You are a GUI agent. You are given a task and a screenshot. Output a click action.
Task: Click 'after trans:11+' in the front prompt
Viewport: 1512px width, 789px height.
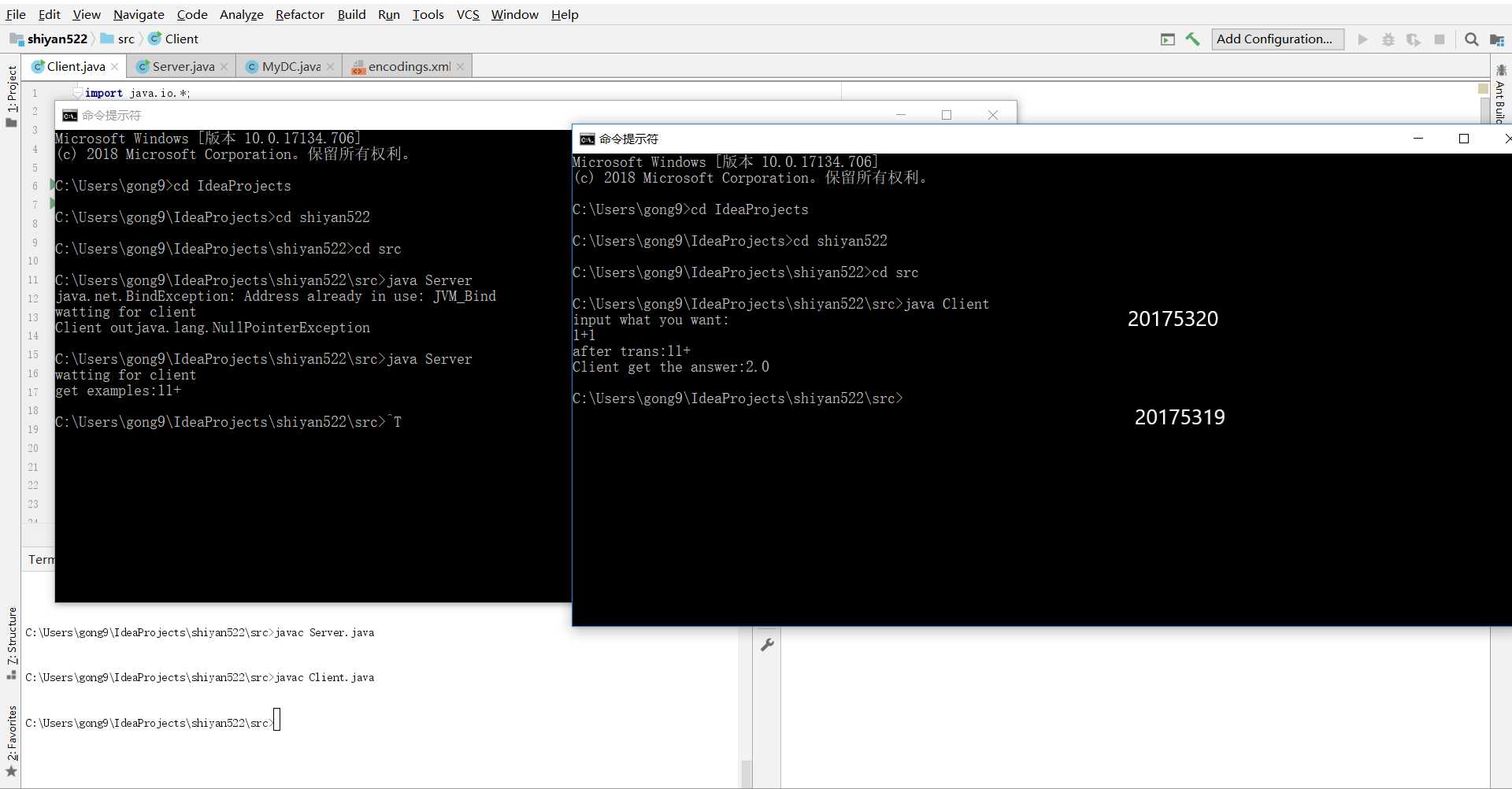(632, 351)
